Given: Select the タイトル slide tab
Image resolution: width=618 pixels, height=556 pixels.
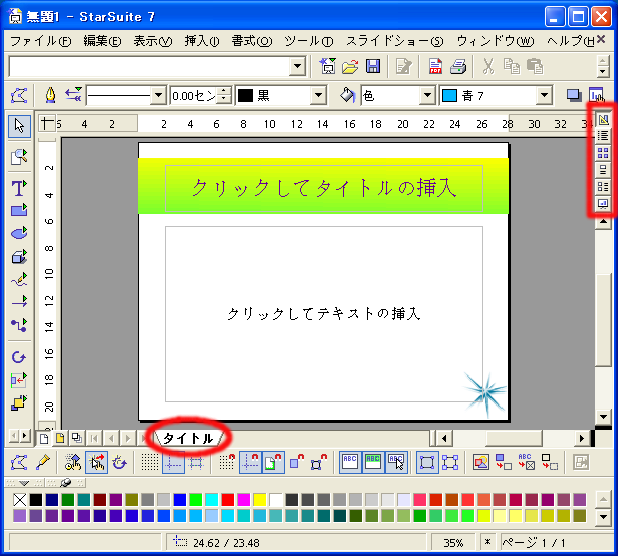Looking at the screenshot, I should pyautogui.click(x=188, y=438).
